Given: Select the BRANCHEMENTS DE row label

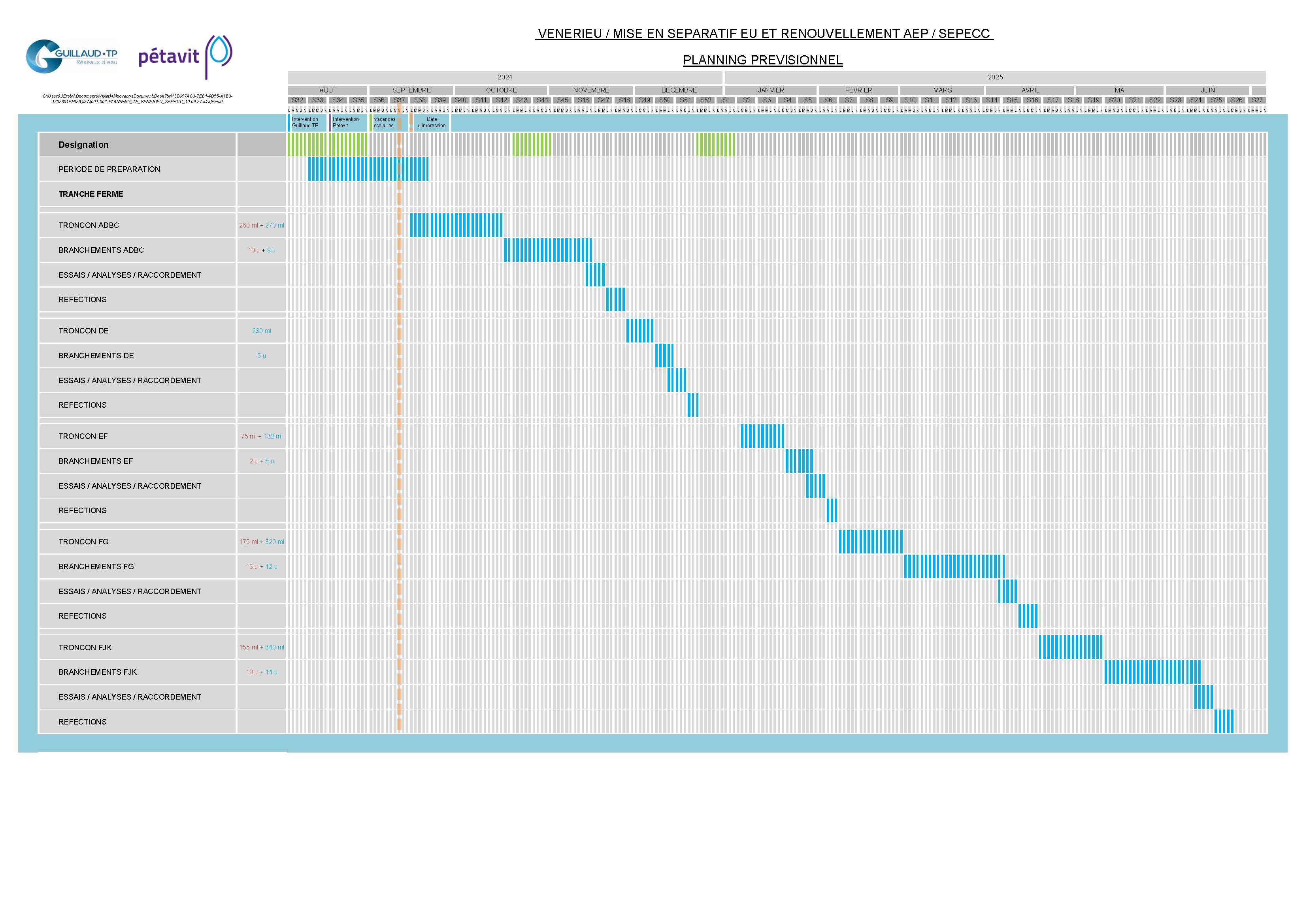Looking at the screenshot, I should 96,356.
